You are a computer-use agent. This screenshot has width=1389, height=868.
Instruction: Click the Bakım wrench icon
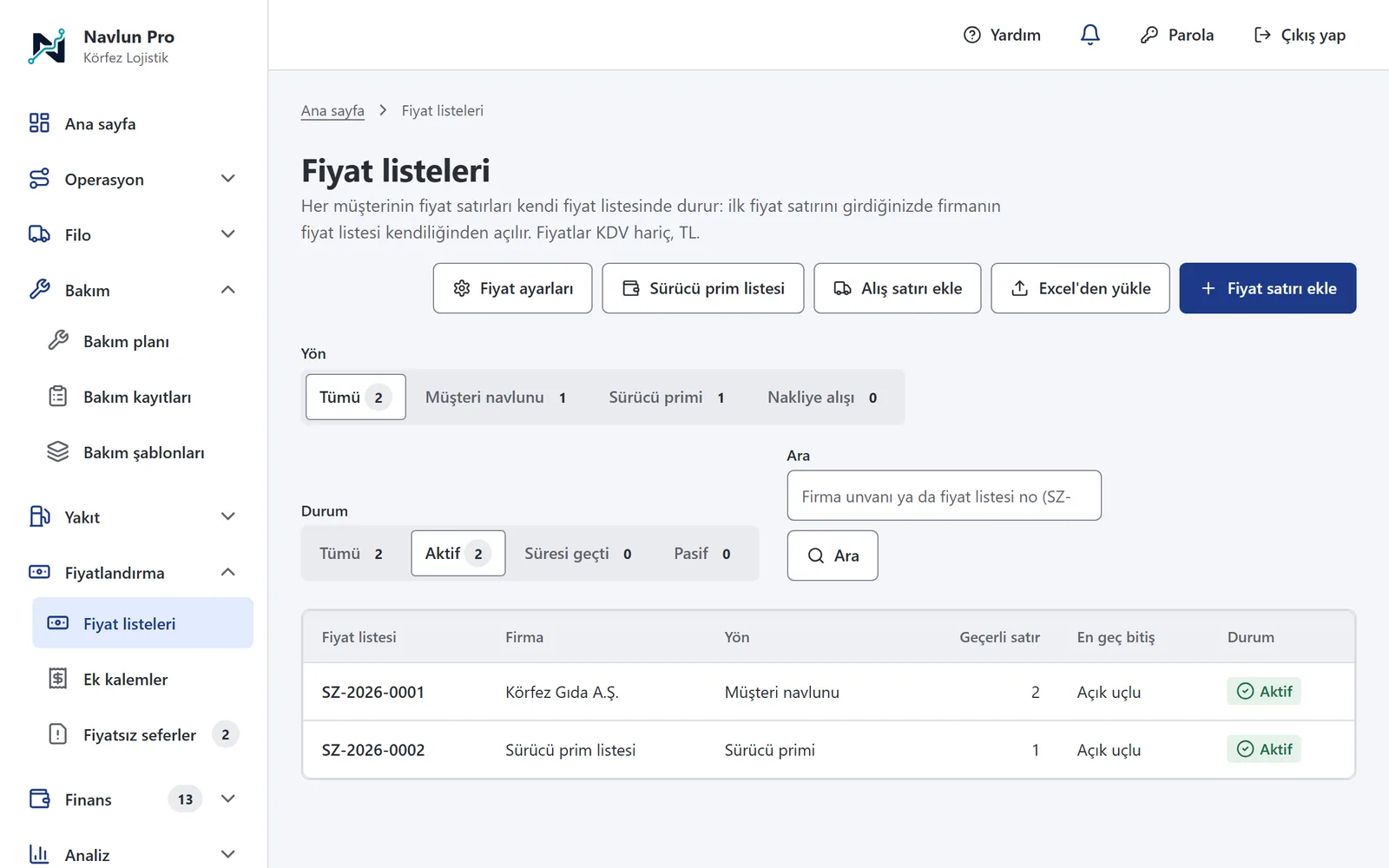tap(39, 290)
